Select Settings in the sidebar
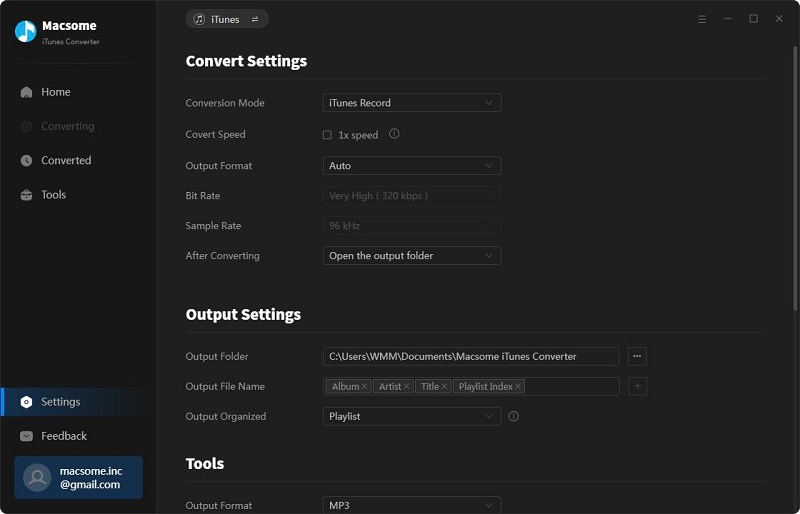800x514 pixels. [78, 402]
